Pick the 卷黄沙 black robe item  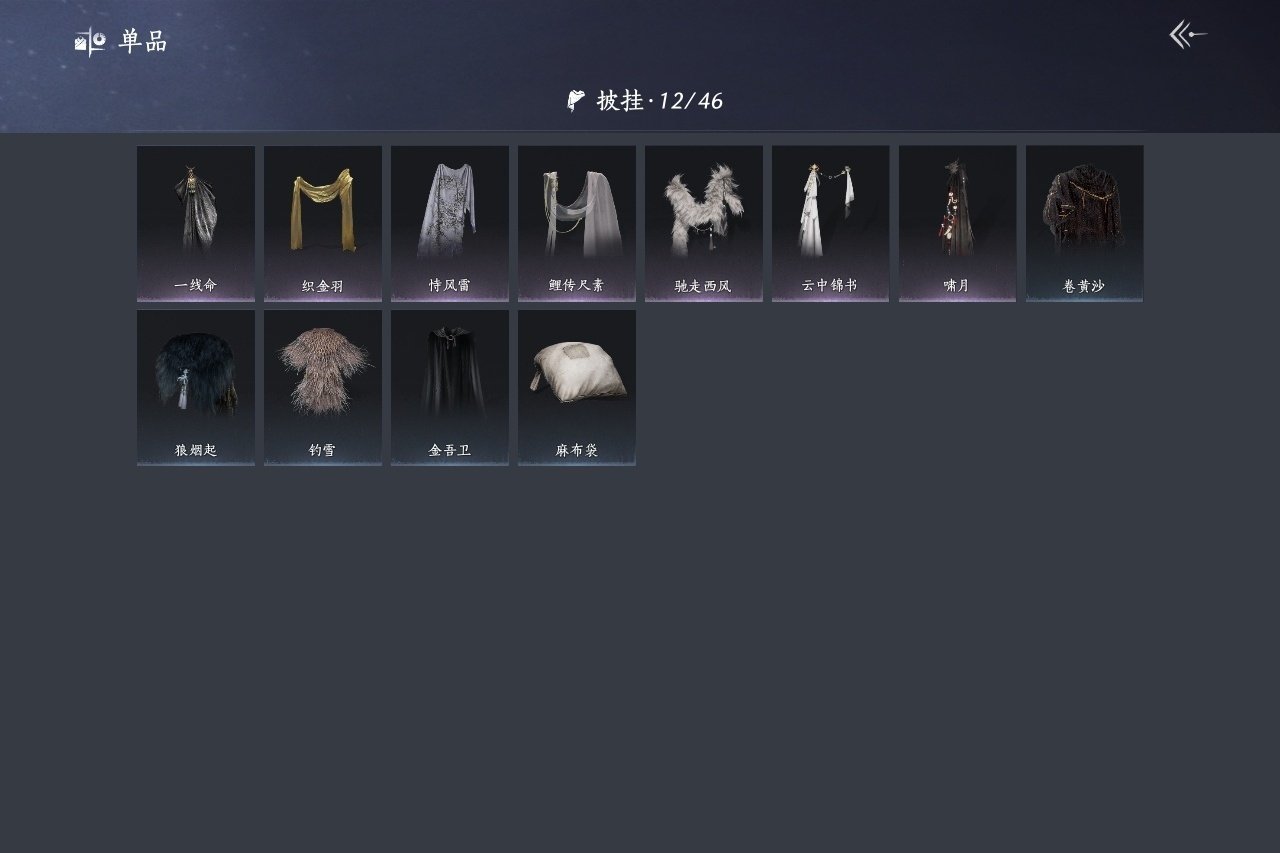1085,223
